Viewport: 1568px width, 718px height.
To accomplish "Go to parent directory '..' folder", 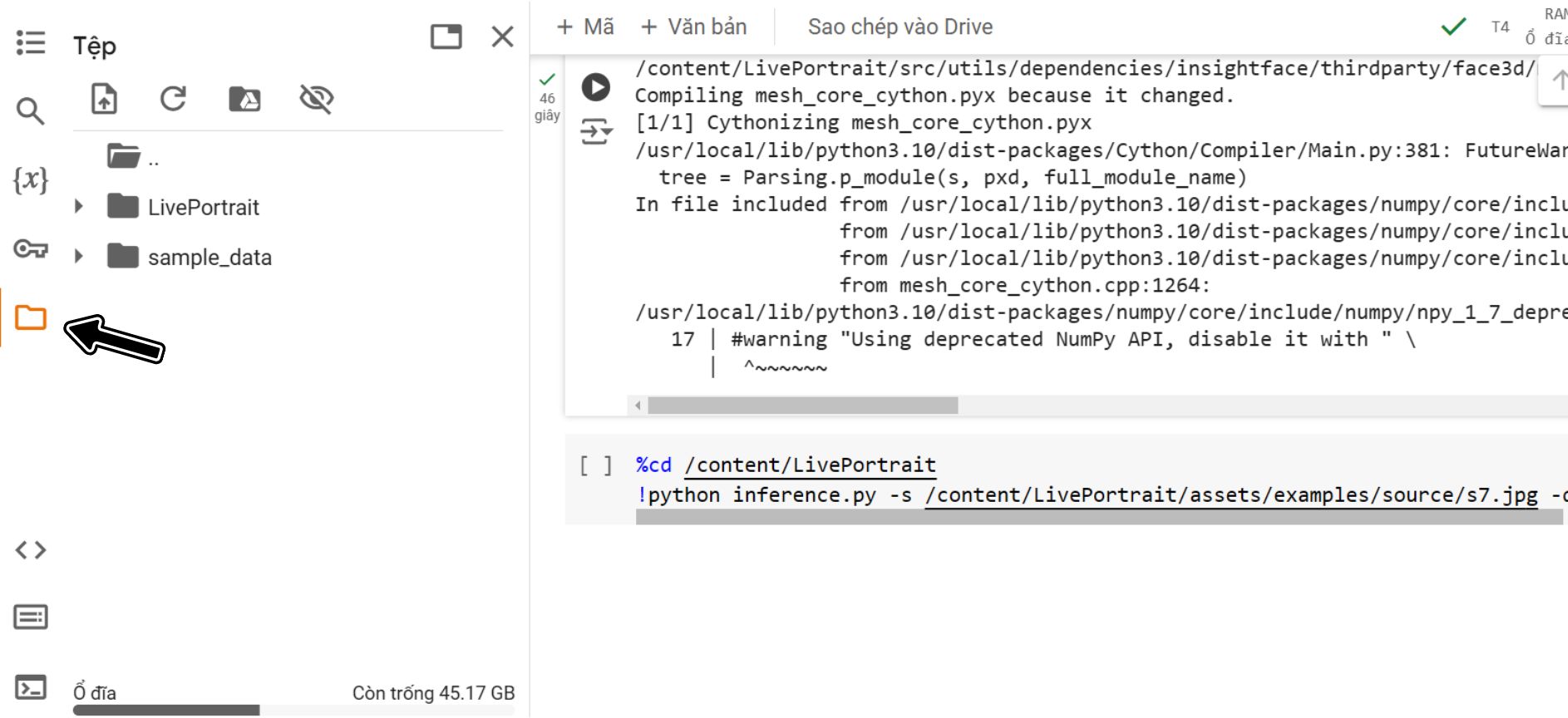I will (x=133, y=156).
